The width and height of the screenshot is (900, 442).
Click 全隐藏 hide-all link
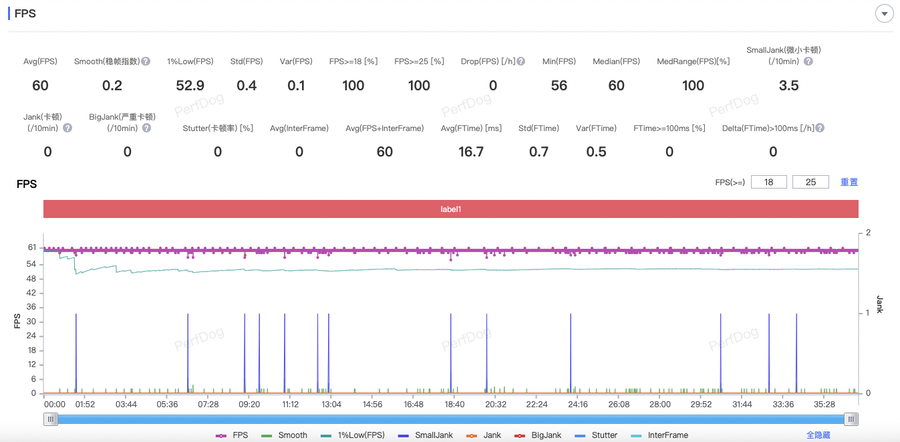coord(818,436)
